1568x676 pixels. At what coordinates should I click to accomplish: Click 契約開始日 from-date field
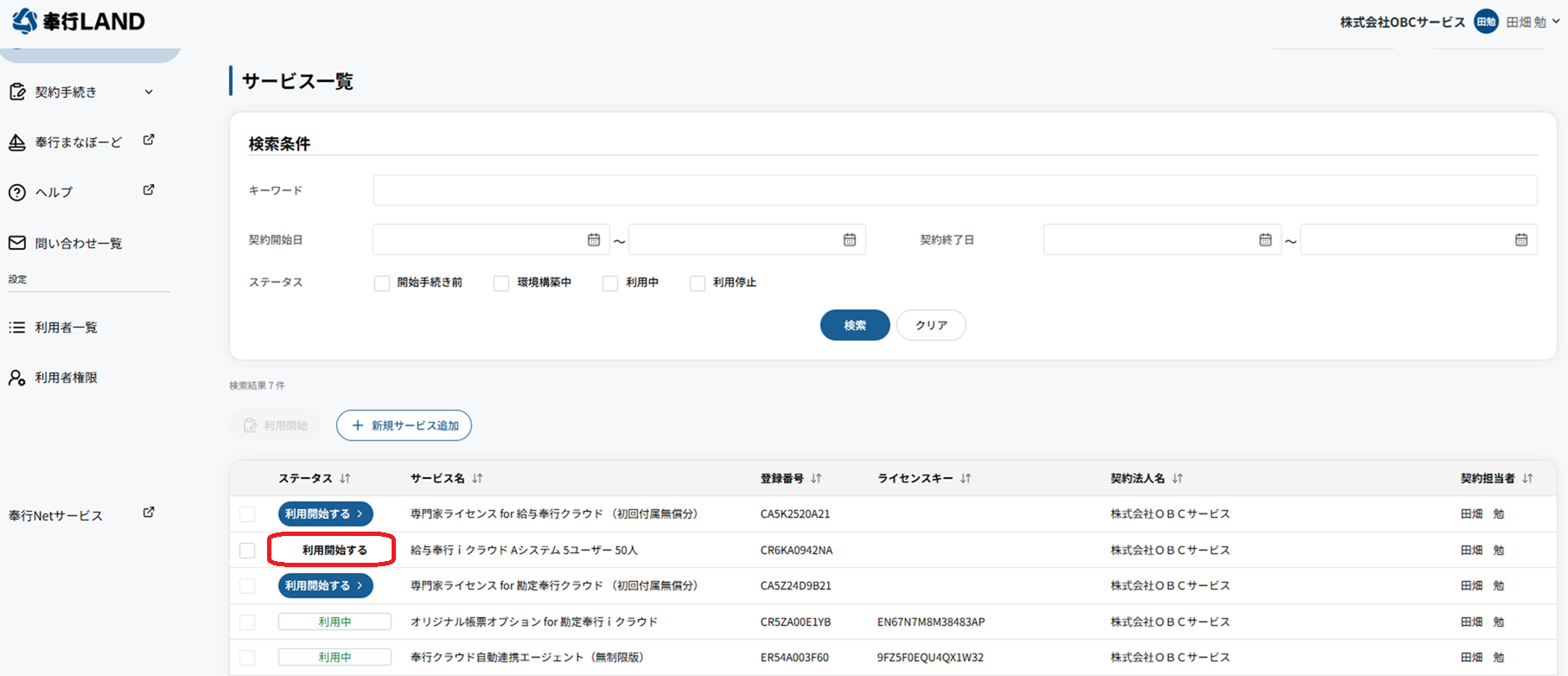(491, 239)
